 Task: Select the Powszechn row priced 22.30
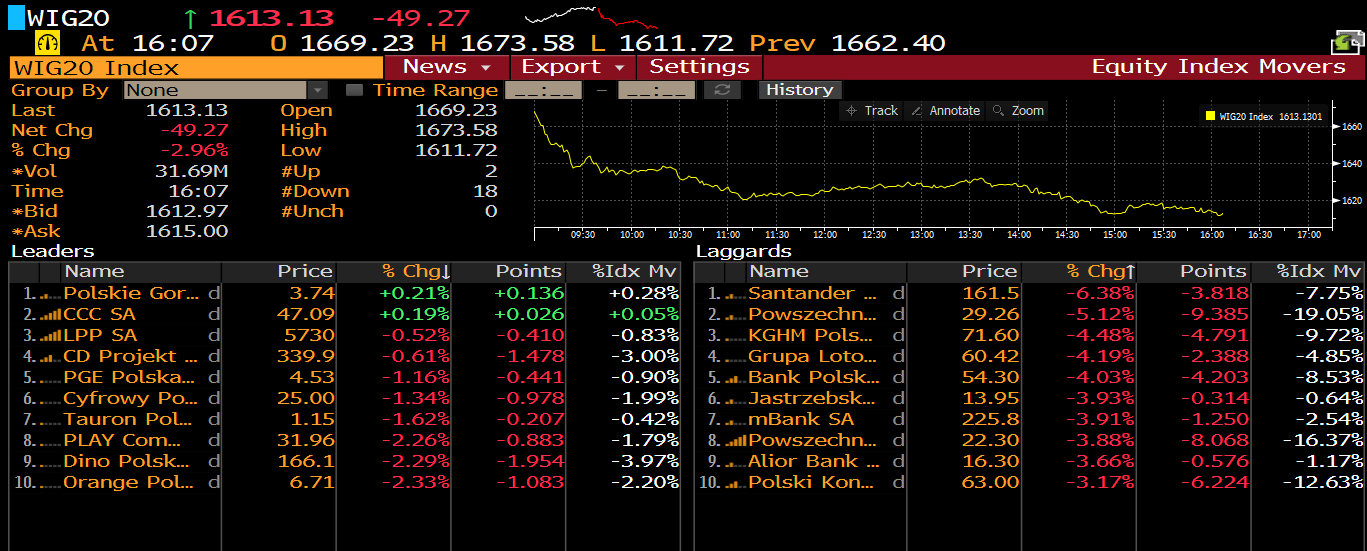click(813, 441)
